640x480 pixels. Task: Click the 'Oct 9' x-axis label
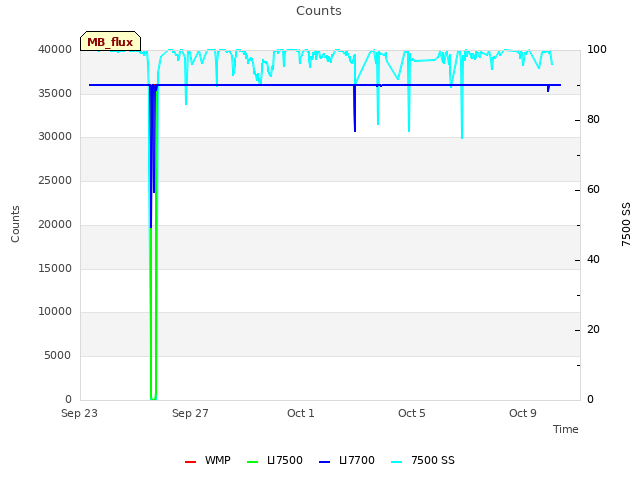pyautogui.click(x=523, y=413)
